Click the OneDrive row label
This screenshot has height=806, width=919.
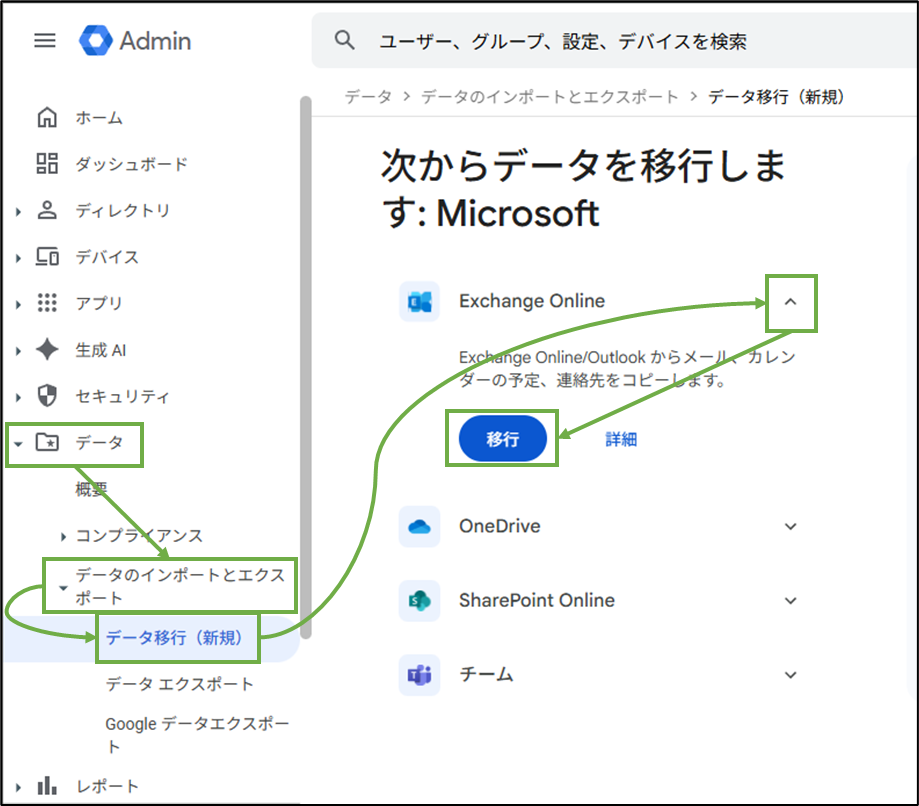[500, 526]
